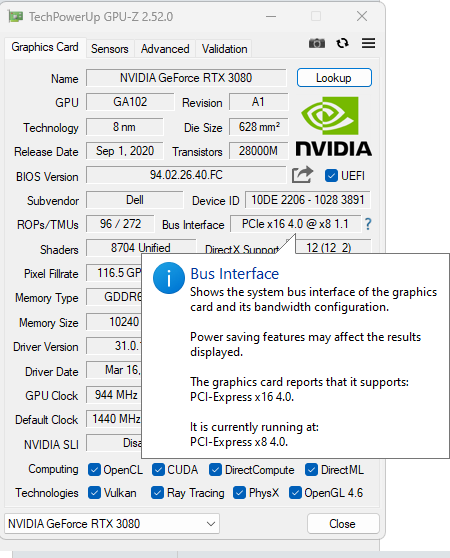Open the Validation tab
450x558 pixels.
pos(224,49)
